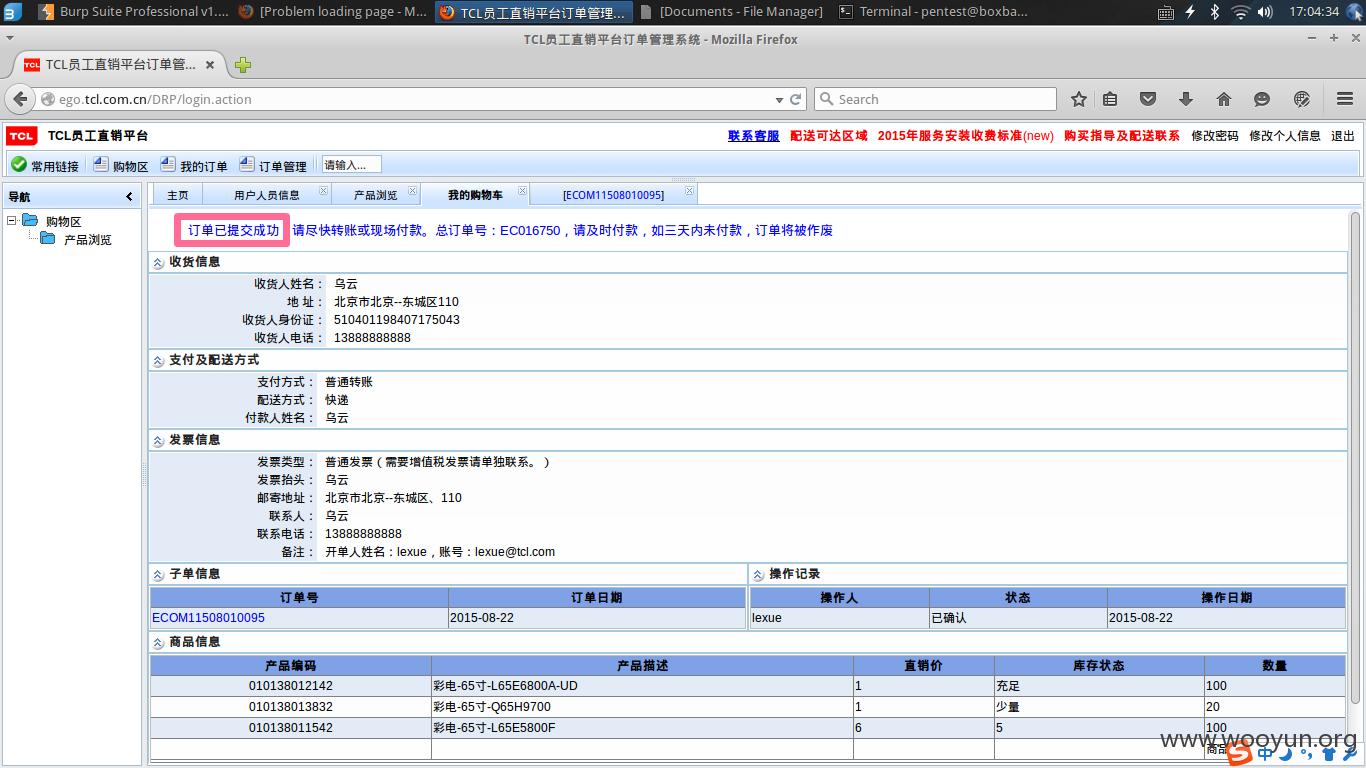
Task: Close the [ECOM11508010095] tab
Action: (688, 191)
